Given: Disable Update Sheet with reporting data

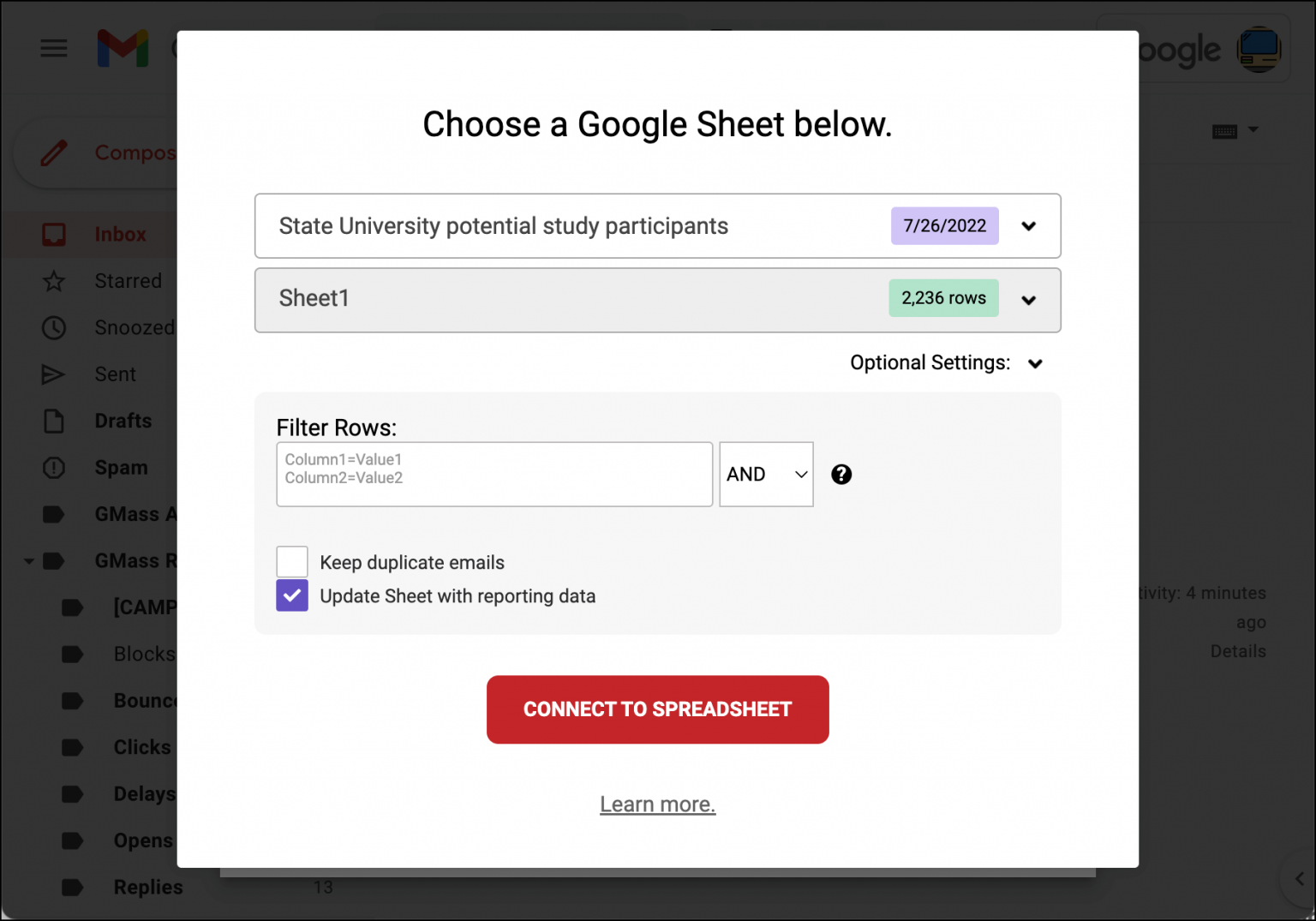Looking at the screenshot, I should 291,595.
